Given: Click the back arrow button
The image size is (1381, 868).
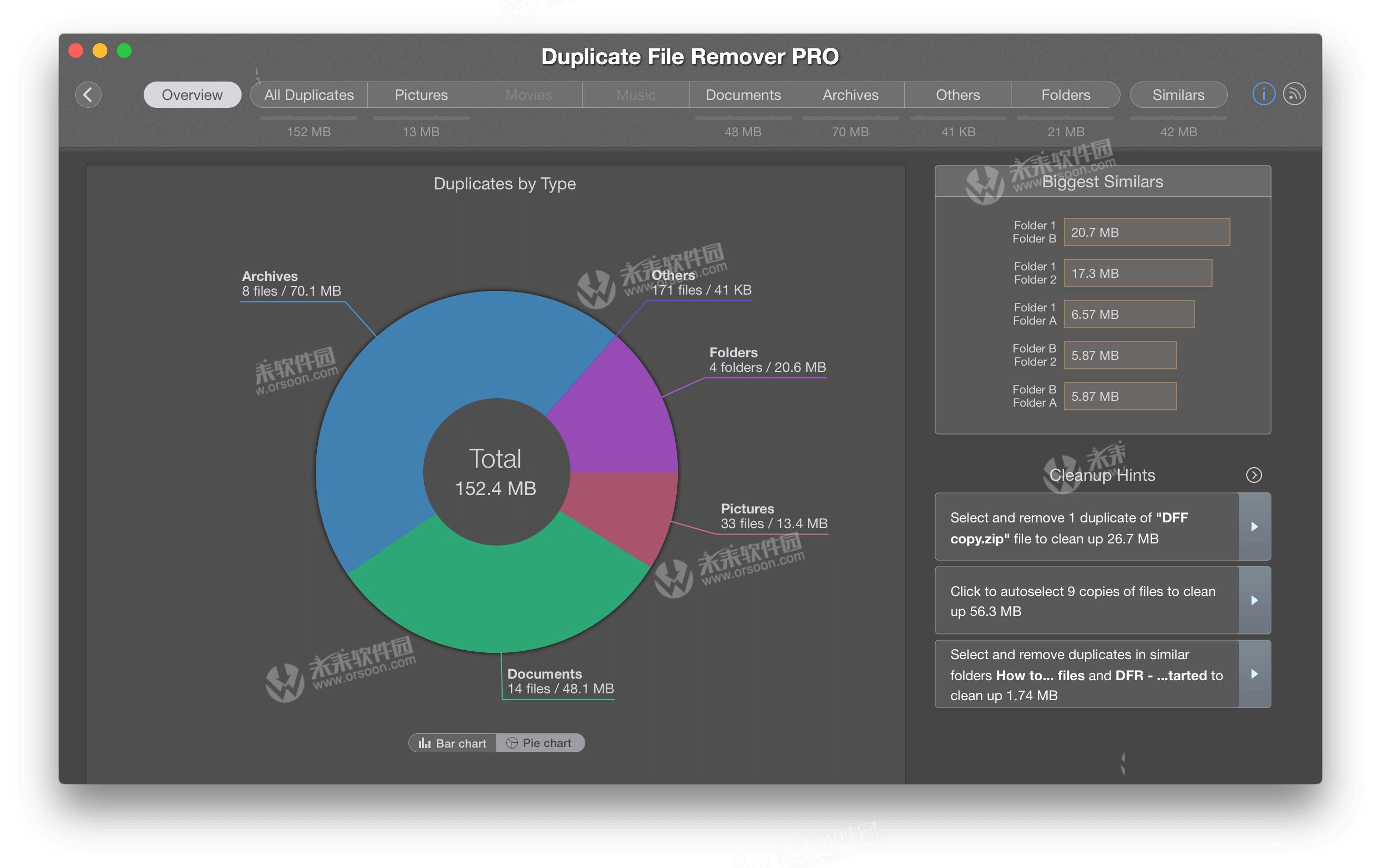Looking at the screenshot, I should click(x=88, y=95).
